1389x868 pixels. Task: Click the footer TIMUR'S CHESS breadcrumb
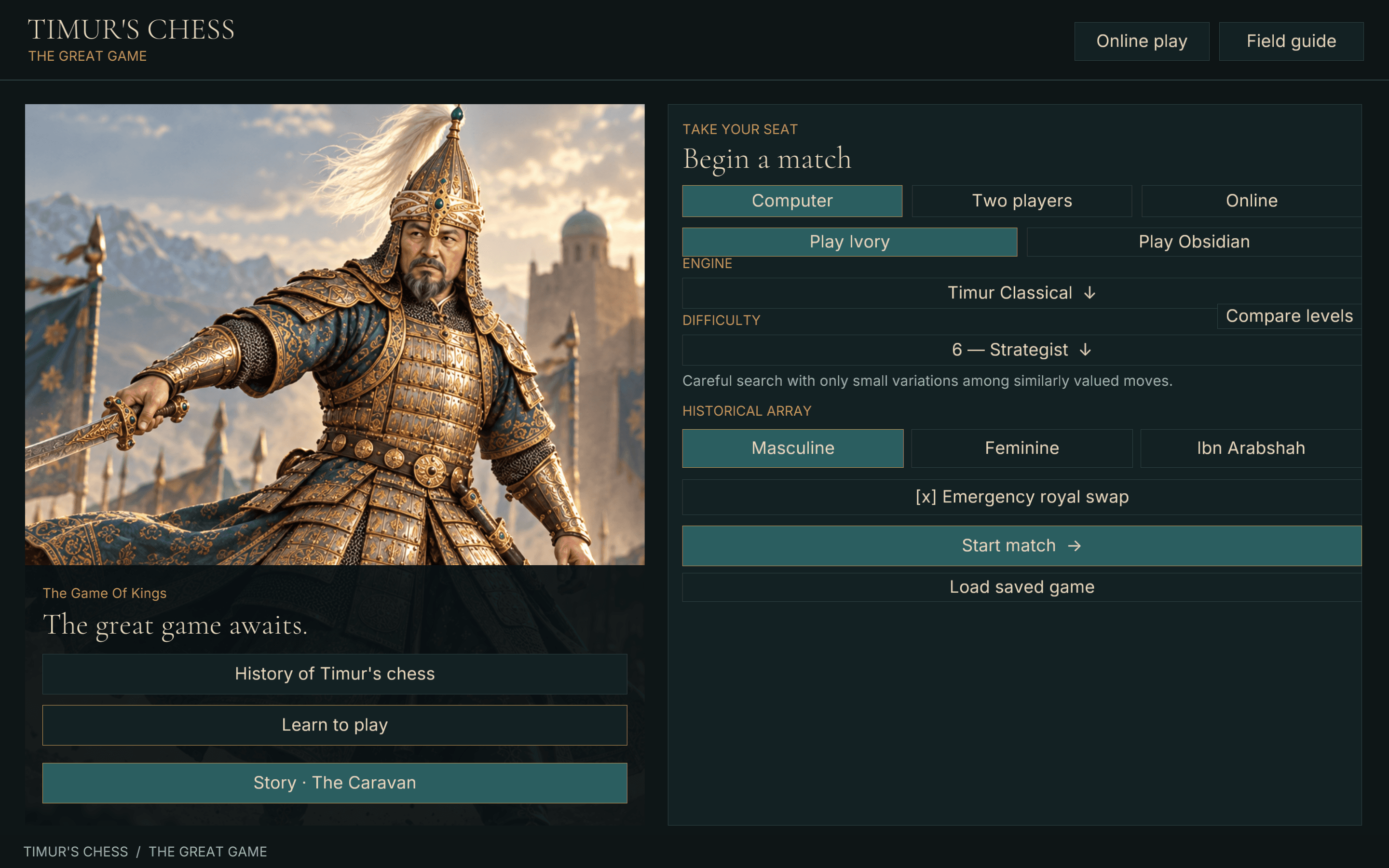[76, 851]
